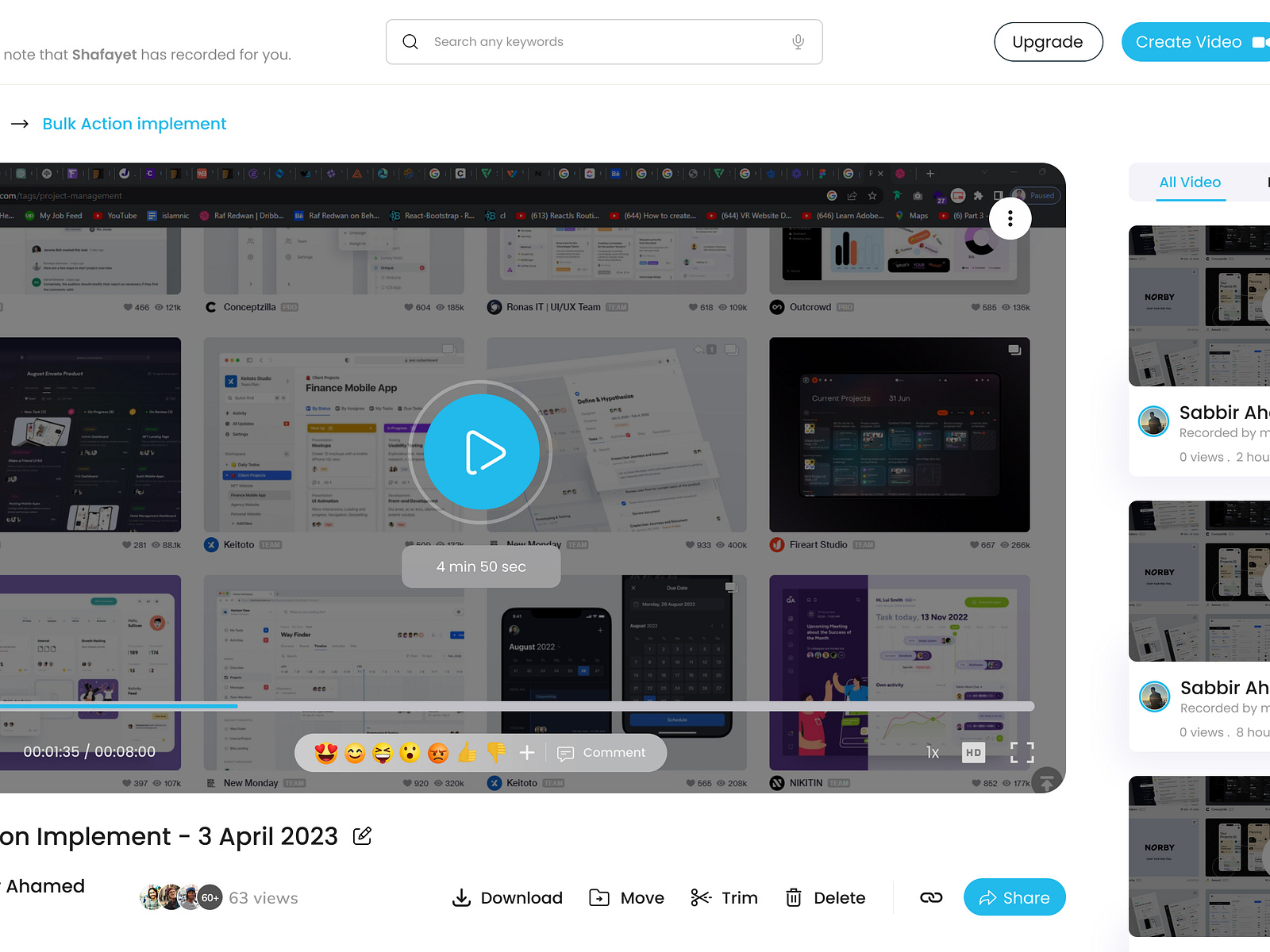Open the Download option for this video

click(x=506, y=897)
